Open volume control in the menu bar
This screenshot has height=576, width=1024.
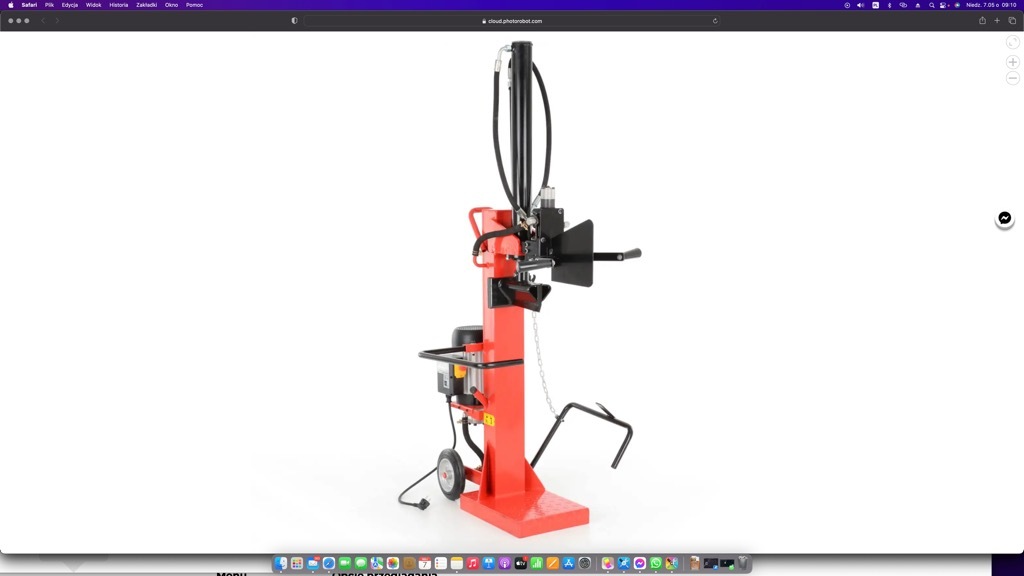coord(860,5)
